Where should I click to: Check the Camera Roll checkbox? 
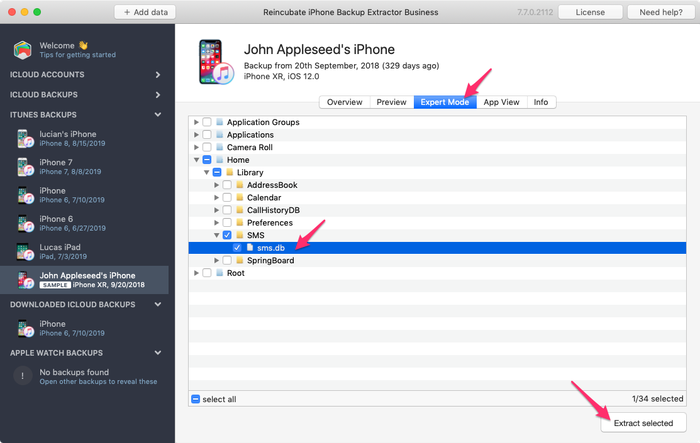pyautogui.click(x=207, y=147)
